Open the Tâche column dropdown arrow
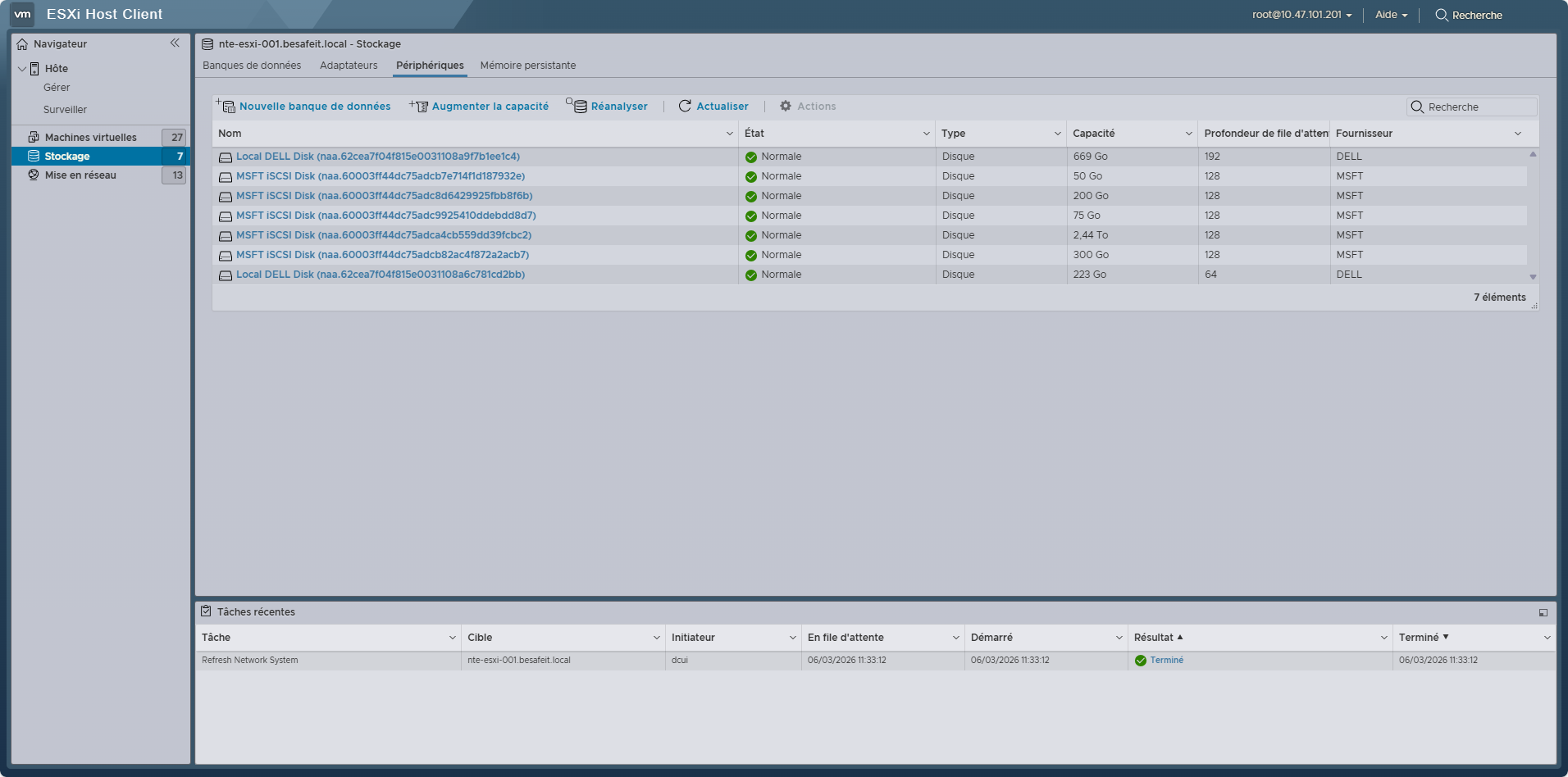1568x777 pixels. pyautogui.click(x=453, y=638)
